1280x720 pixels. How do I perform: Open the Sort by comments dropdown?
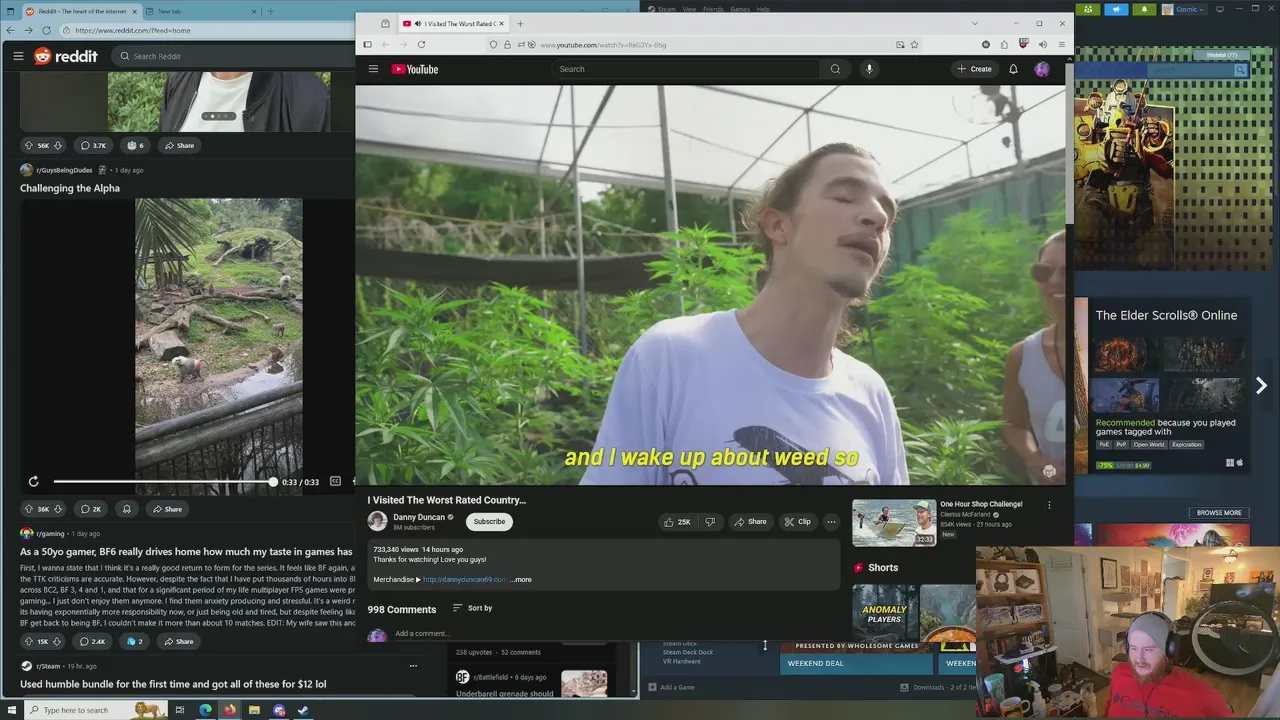472,608
